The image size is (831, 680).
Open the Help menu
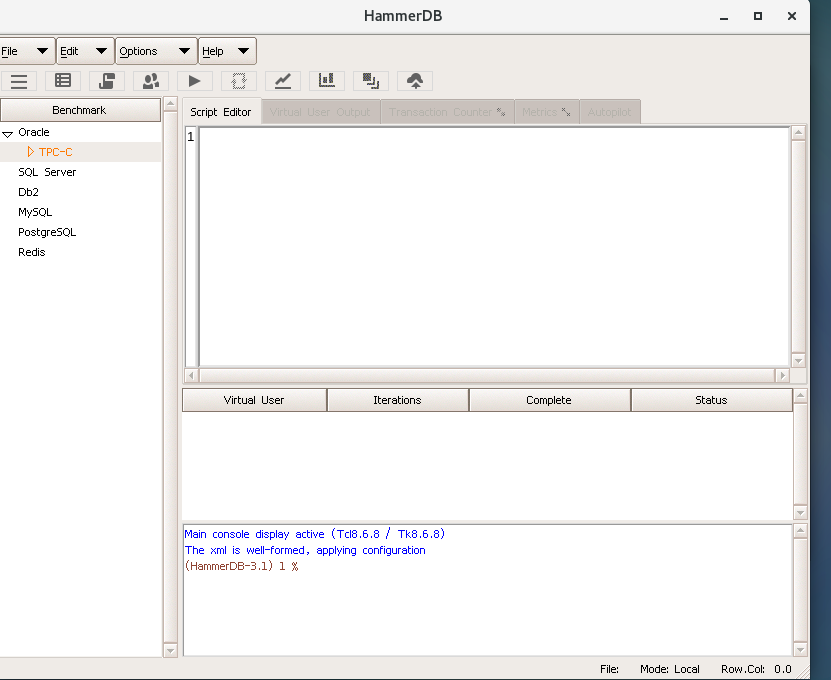tap(227, 51)
